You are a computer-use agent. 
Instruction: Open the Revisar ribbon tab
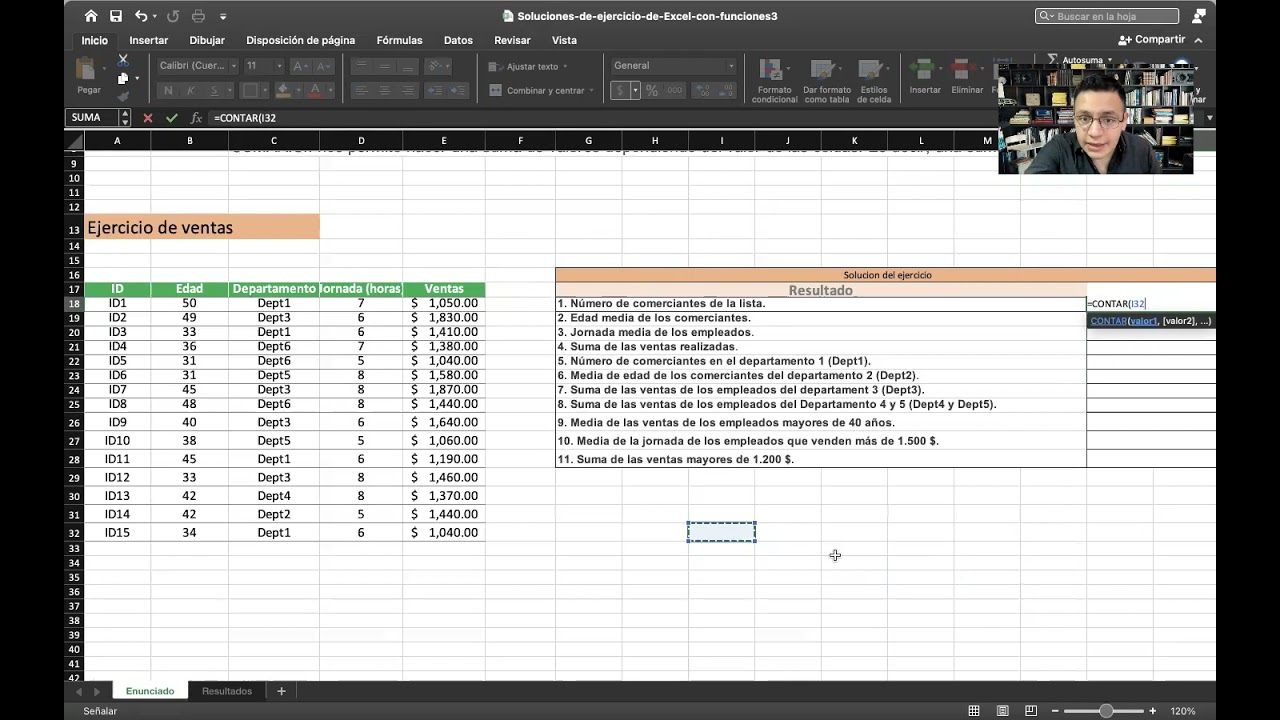pyautogui.click(x=512, y=40)
